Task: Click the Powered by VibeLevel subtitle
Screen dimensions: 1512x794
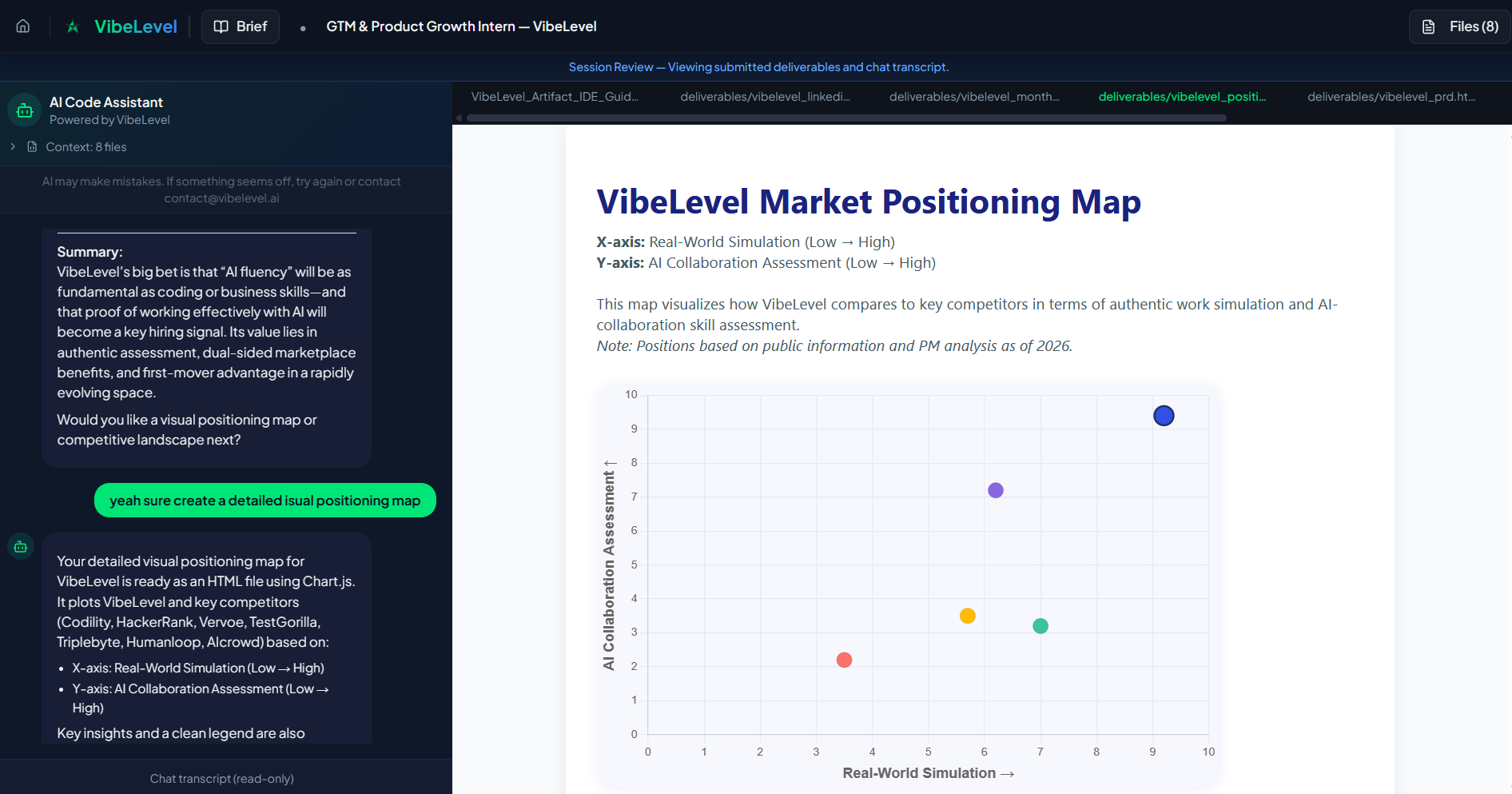Action: (109, 120)
